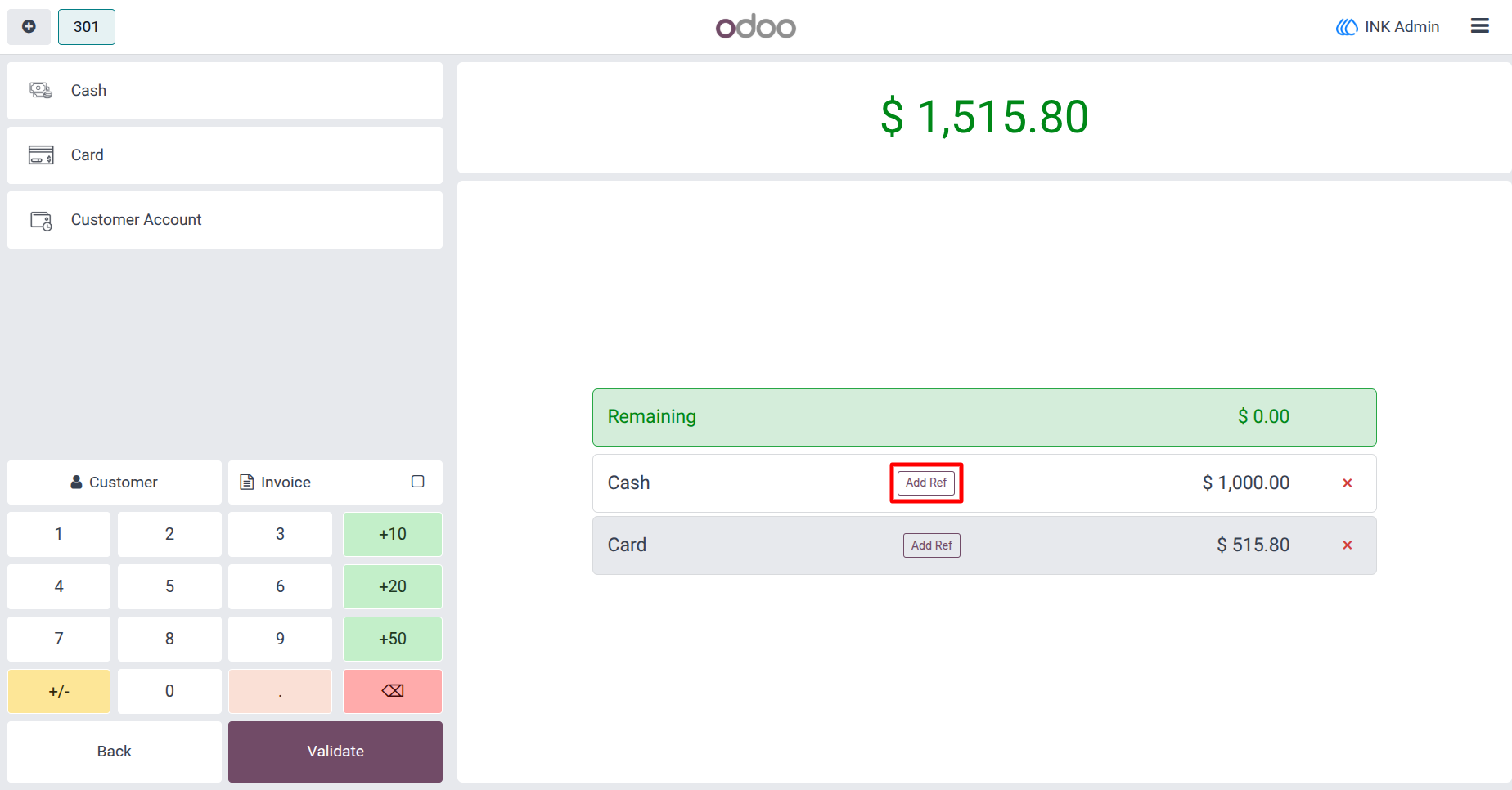Select the Card payment method icon
Viewport: 1512px width, 790px height.
click(x=41, y=155)
